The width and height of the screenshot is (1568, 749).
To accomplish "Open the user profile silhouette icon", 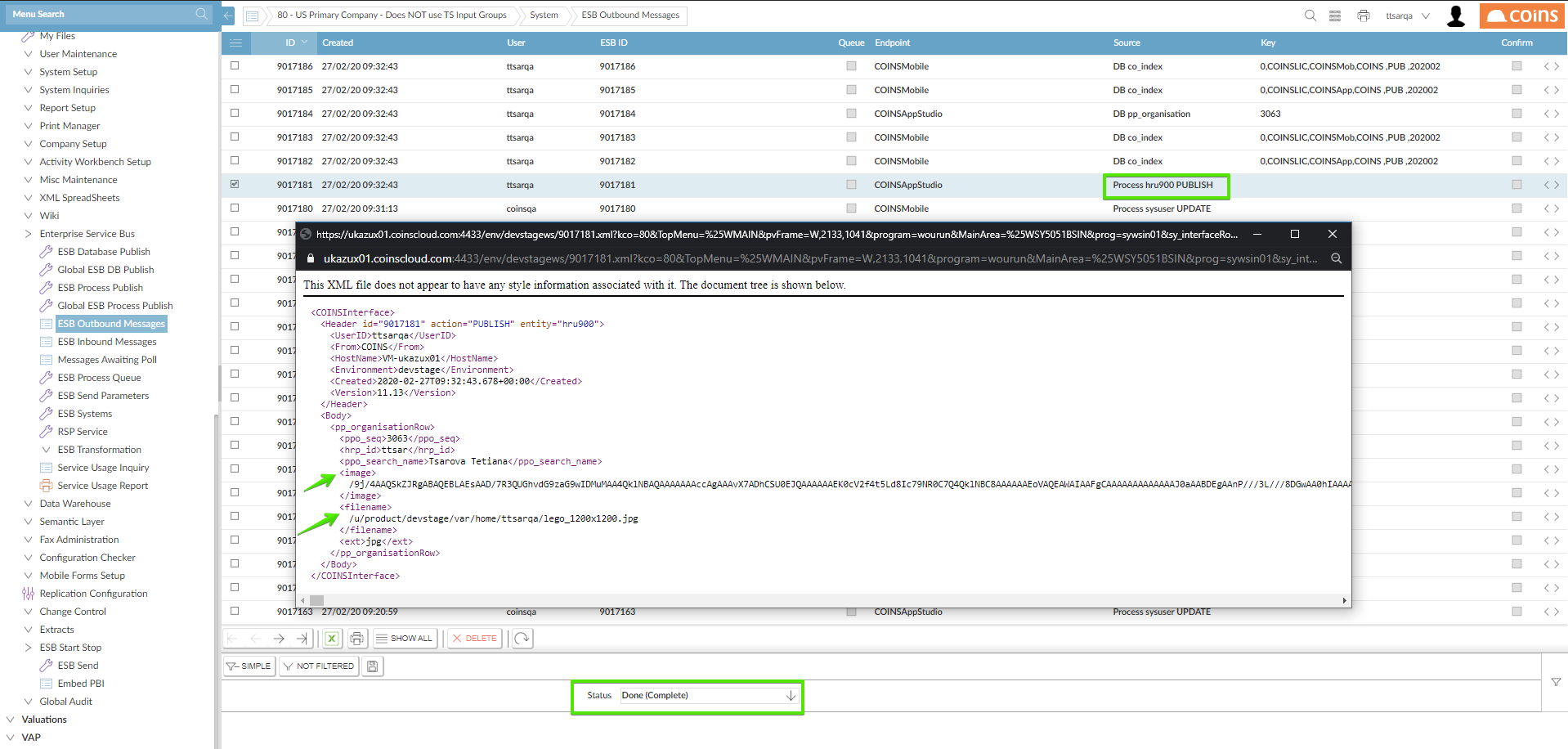I will 1456,16.
